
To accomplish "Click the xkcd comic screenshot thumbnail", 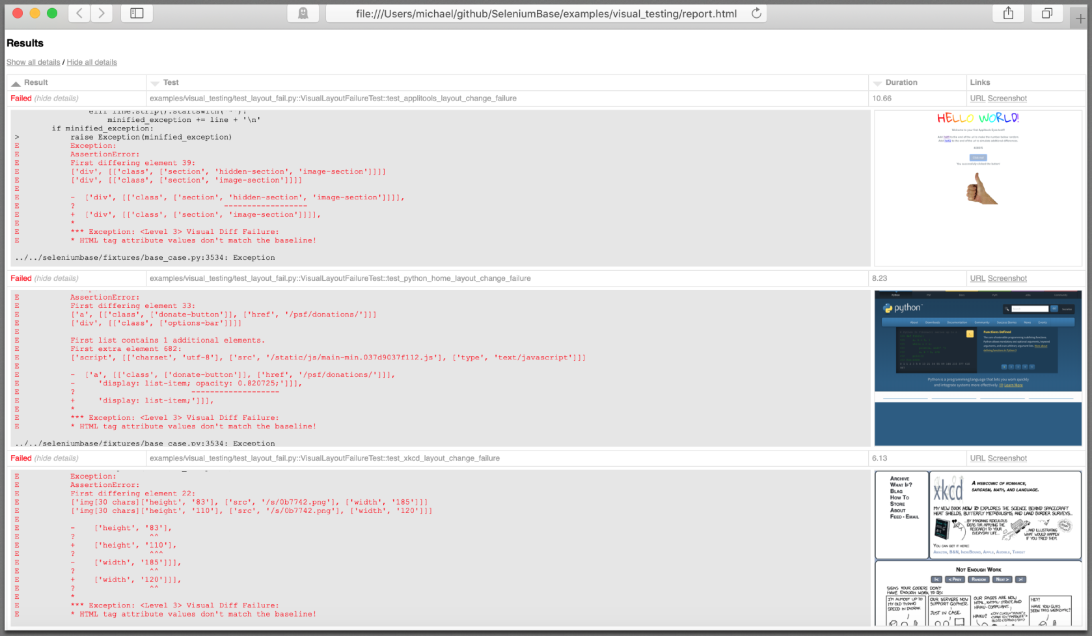I will tap(977, 550).
